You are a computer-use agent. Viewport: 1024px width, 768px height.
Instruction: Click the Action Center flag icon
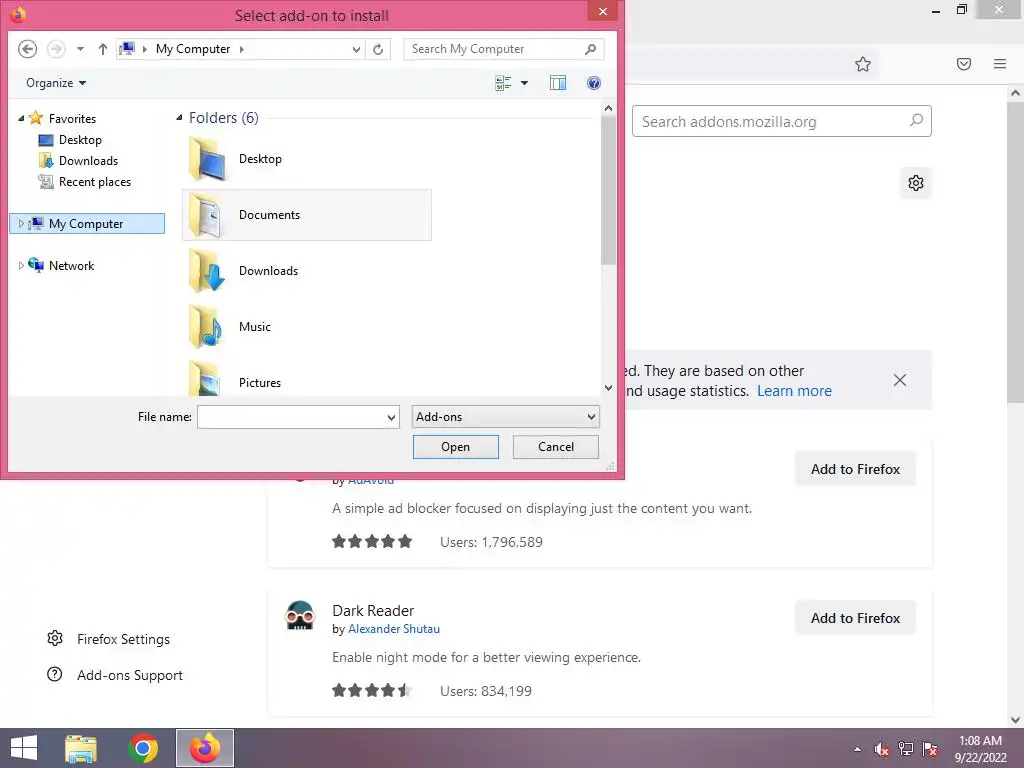point(930,749)
